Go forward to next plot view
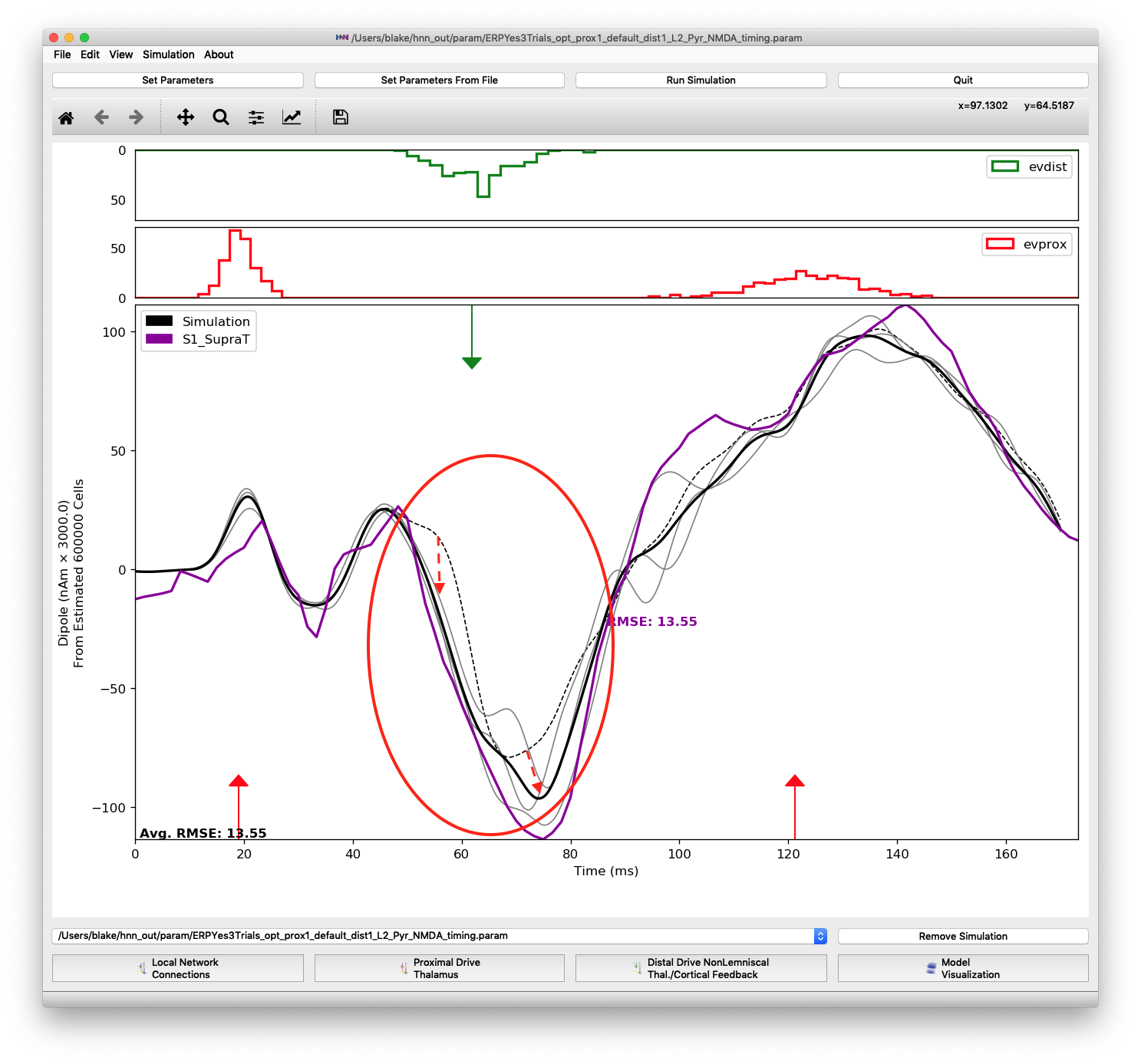Screen dimensions: 1141x1064 point(136,117)
